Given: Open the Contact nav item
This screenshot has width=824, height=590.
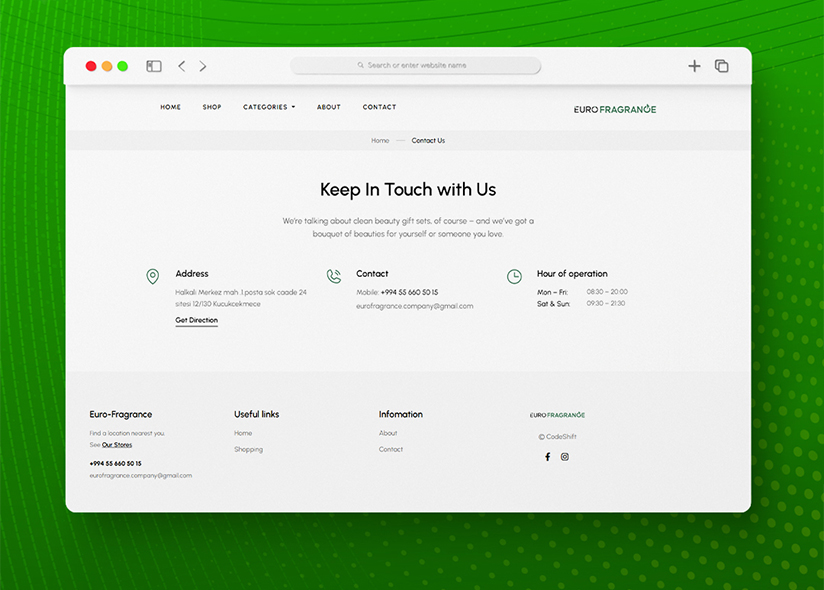Looking at the screenshot, I should coord(379,107).
